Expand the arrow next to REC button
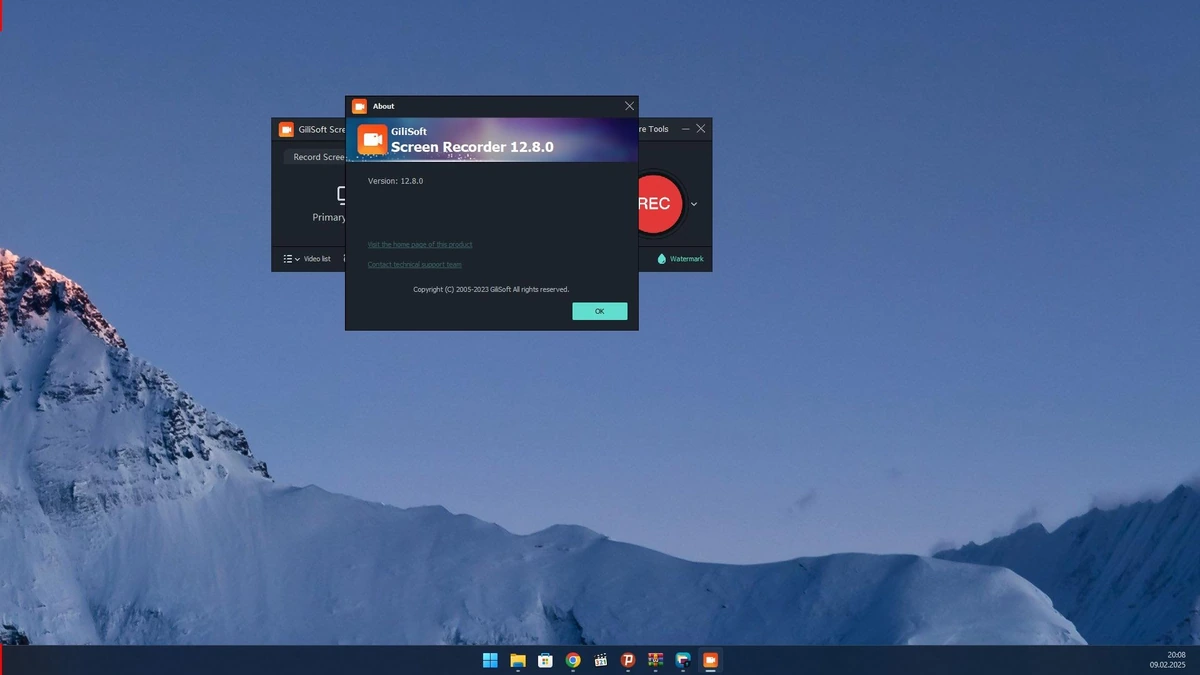The width and height of the screenshot is (1200, 675). point(694,204)
